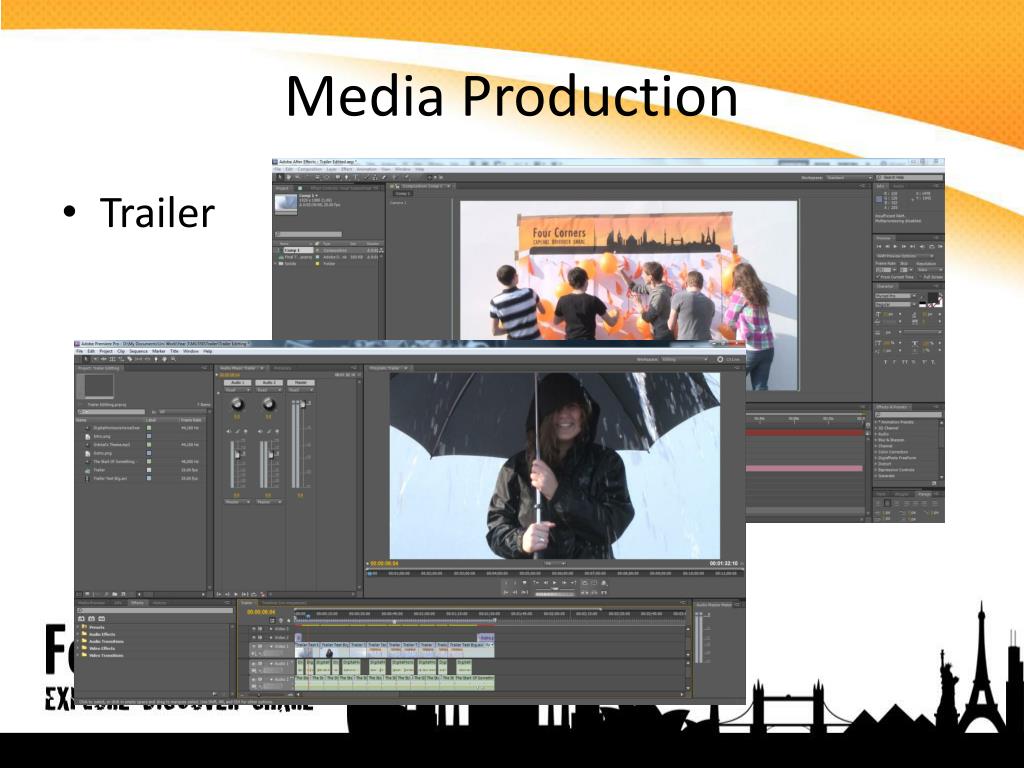Select The Start Of Something audio item

coord(114,462)
